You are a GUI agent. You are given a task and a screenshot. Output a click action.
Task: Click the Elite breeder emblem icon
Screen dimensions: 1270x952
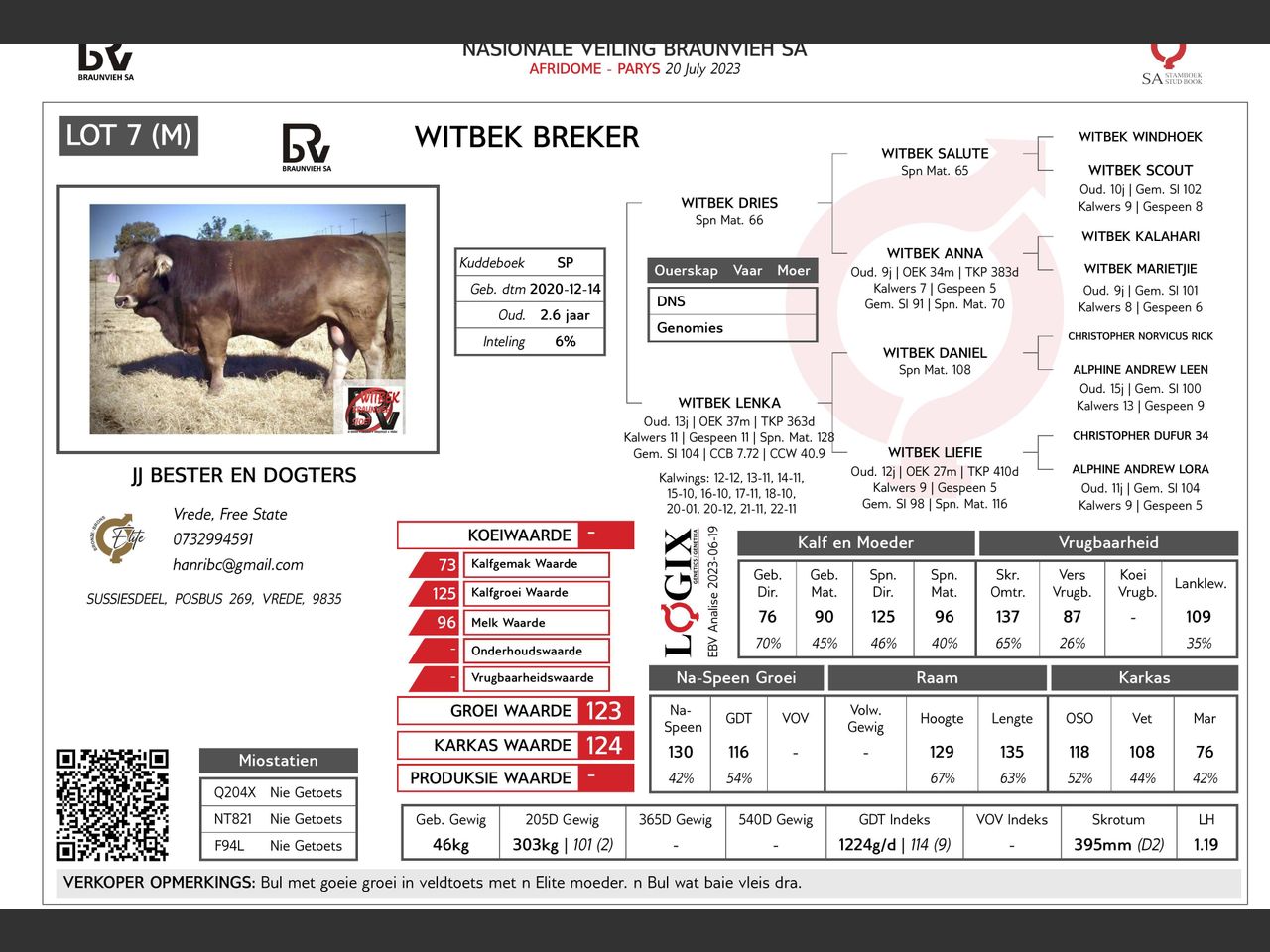[x=118, y=537]
